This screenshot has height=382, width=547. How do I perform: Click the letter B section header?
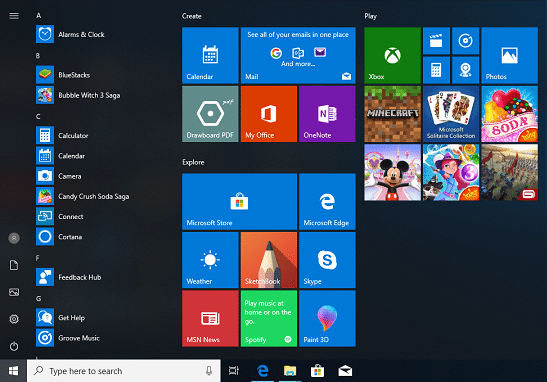coord(38,56)
